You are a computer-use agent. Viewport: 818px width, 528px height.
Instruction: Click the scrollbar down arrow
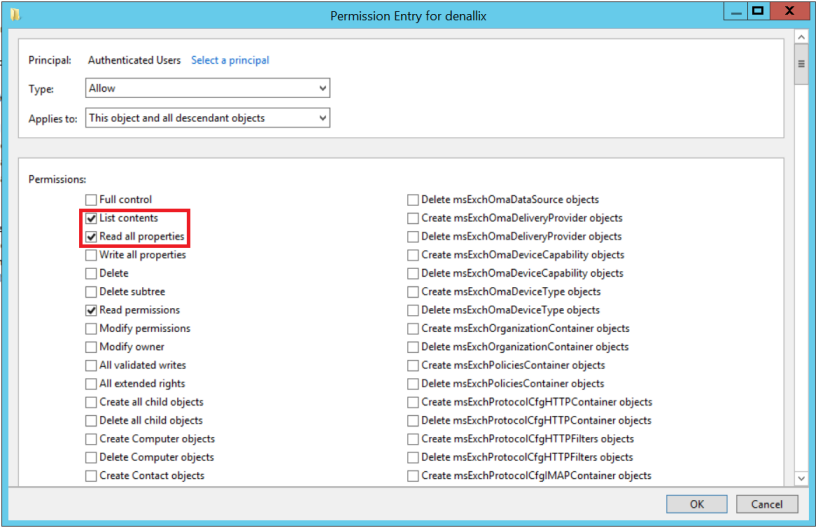[801, 478]
